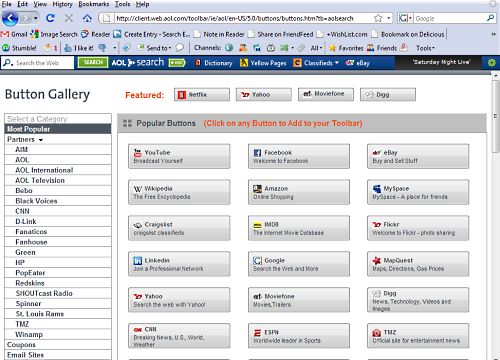Show more bookmarks with chevron
This screenshot has width=500, height=360.
click(x=493, y=34)
